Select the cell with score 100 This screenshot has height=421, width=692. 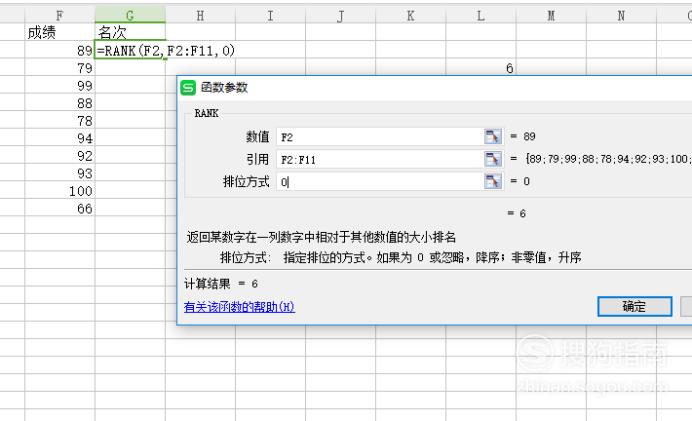point(60,191)
